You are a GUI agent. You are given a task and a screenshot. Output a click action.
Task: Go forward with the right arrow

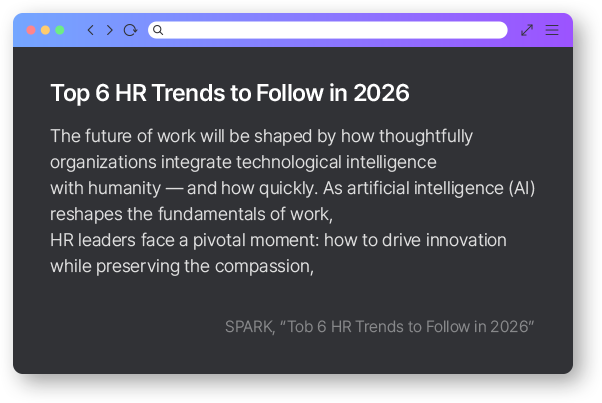[x=109, y=30]
